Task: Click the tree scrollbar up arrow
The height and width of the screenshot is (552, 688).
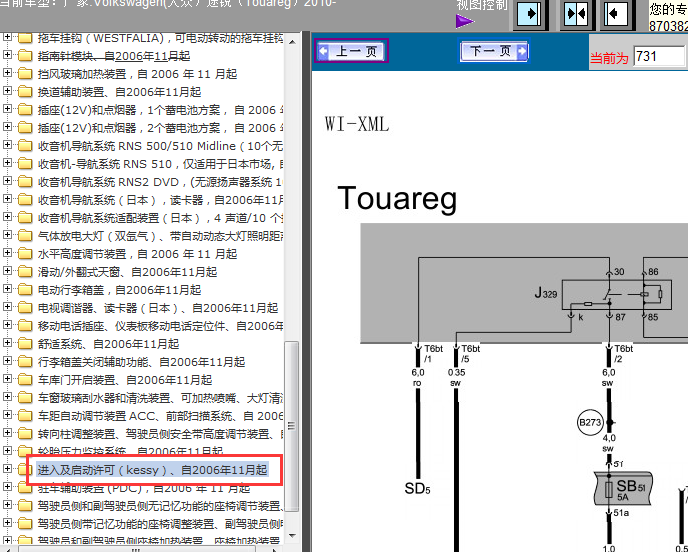Action: tap(292, 42)
